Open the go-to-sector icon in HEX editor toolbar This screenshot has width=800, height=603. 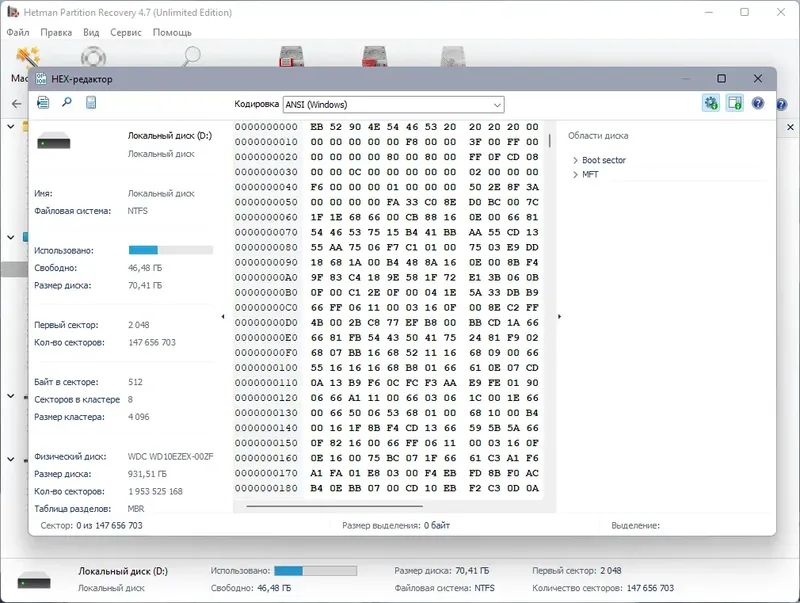click(43, 103)
